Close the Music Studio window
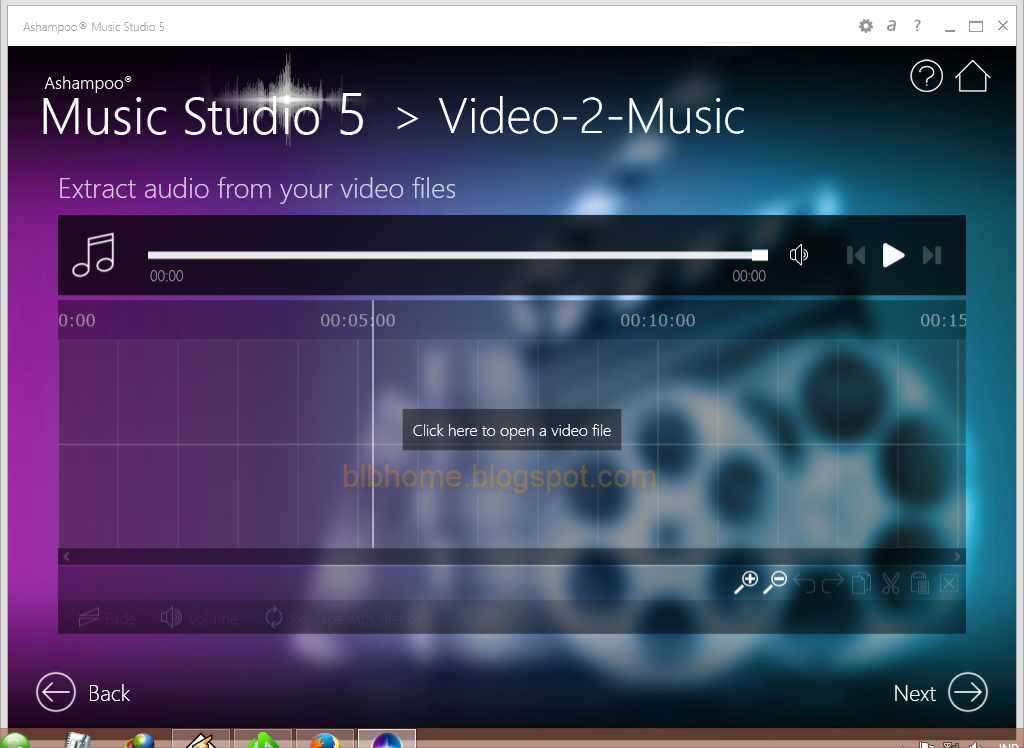 click(x=1003, y=25)
